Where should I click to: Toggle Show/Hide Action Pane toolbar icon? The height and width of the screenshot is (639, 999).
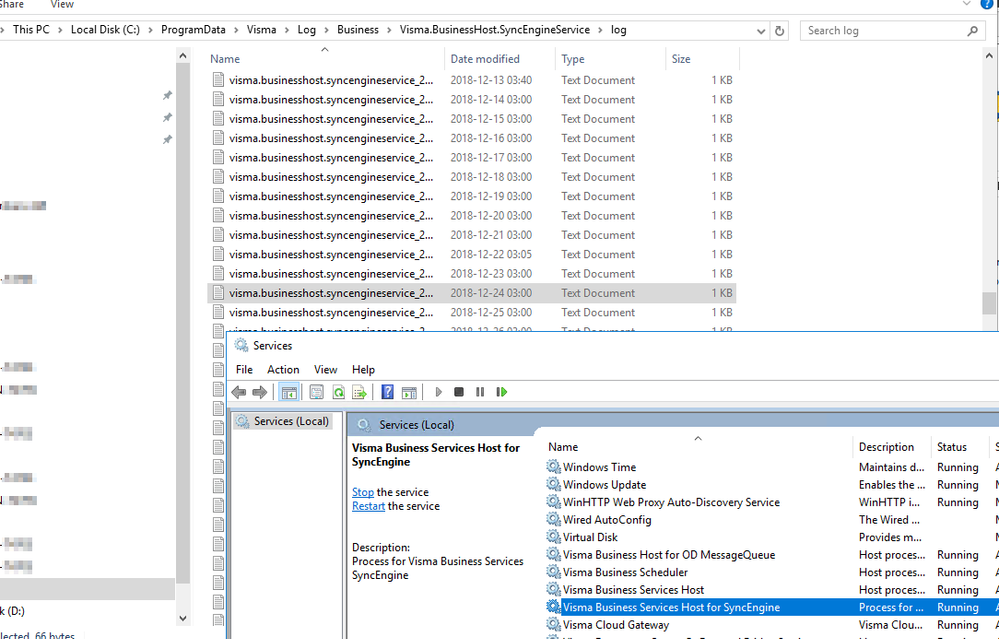click(x=409, y=392)
